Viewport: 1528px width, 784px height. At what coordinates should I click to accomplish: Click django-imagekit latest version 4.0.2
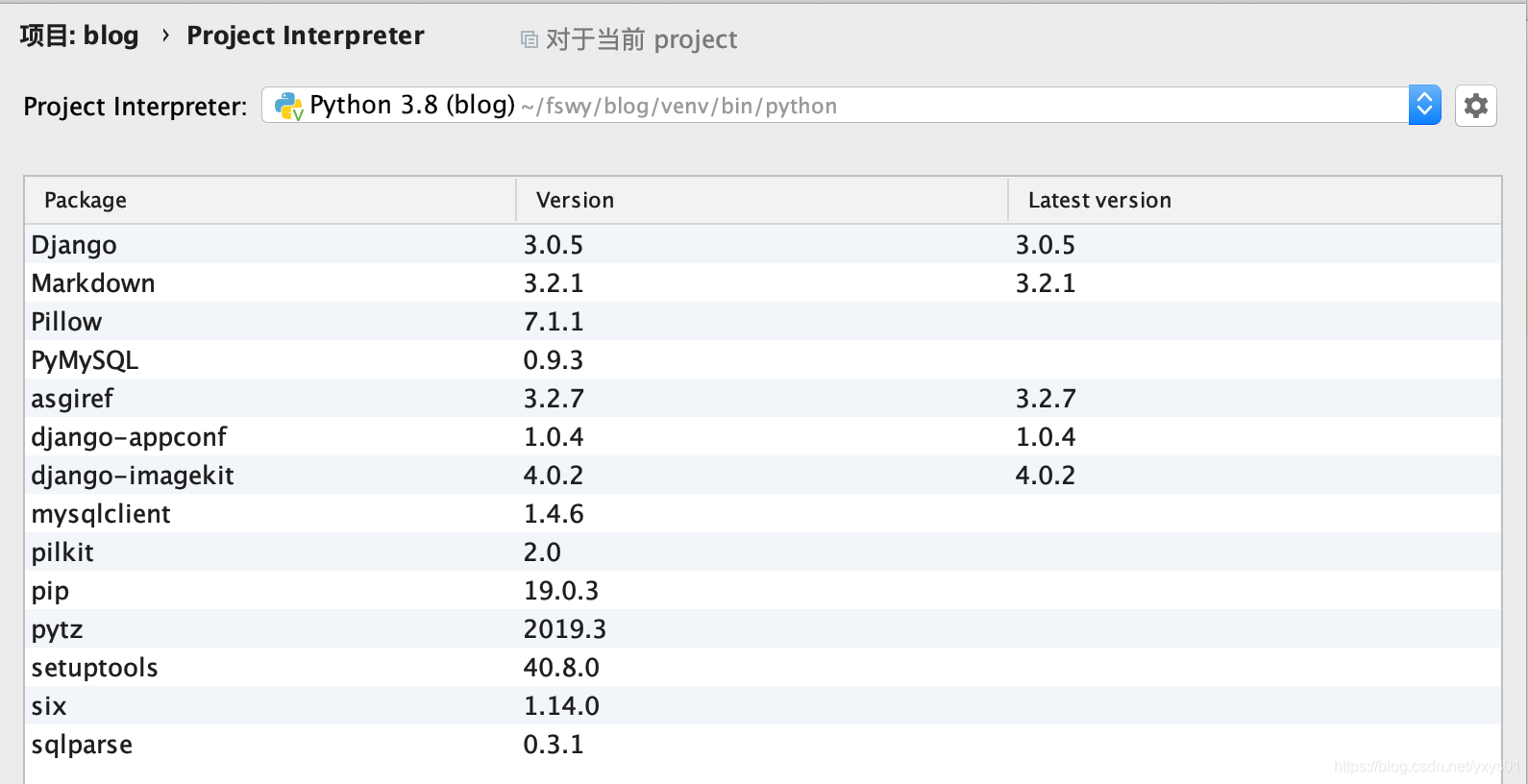pos(1046,476)
